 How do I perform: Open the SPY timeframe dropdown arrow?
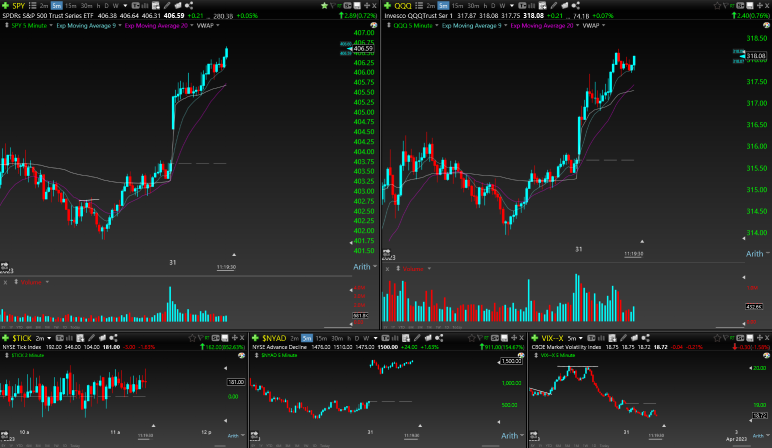pos(125,6)
